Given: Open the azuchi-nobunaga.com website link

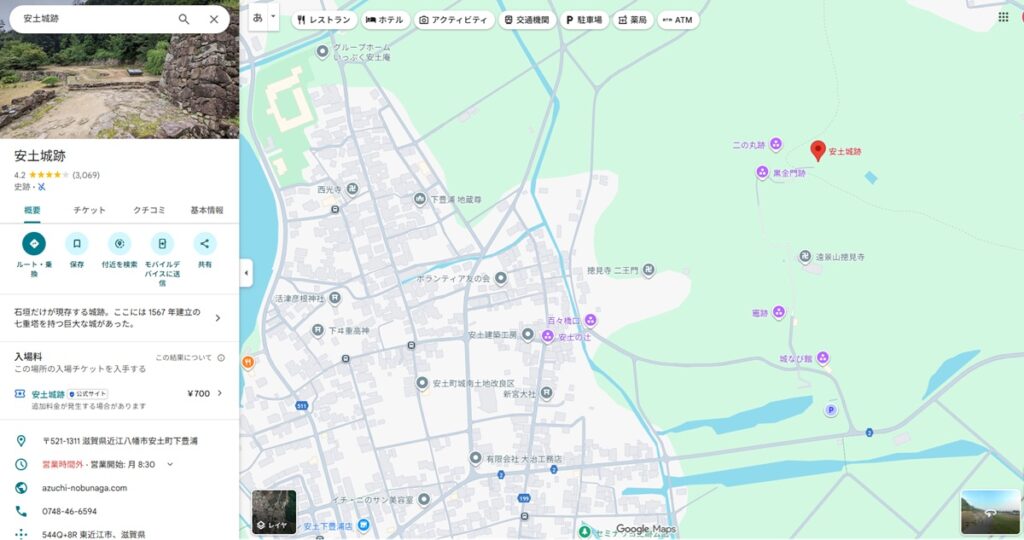Looking at the screenshot, I should (x=85, y=488).
